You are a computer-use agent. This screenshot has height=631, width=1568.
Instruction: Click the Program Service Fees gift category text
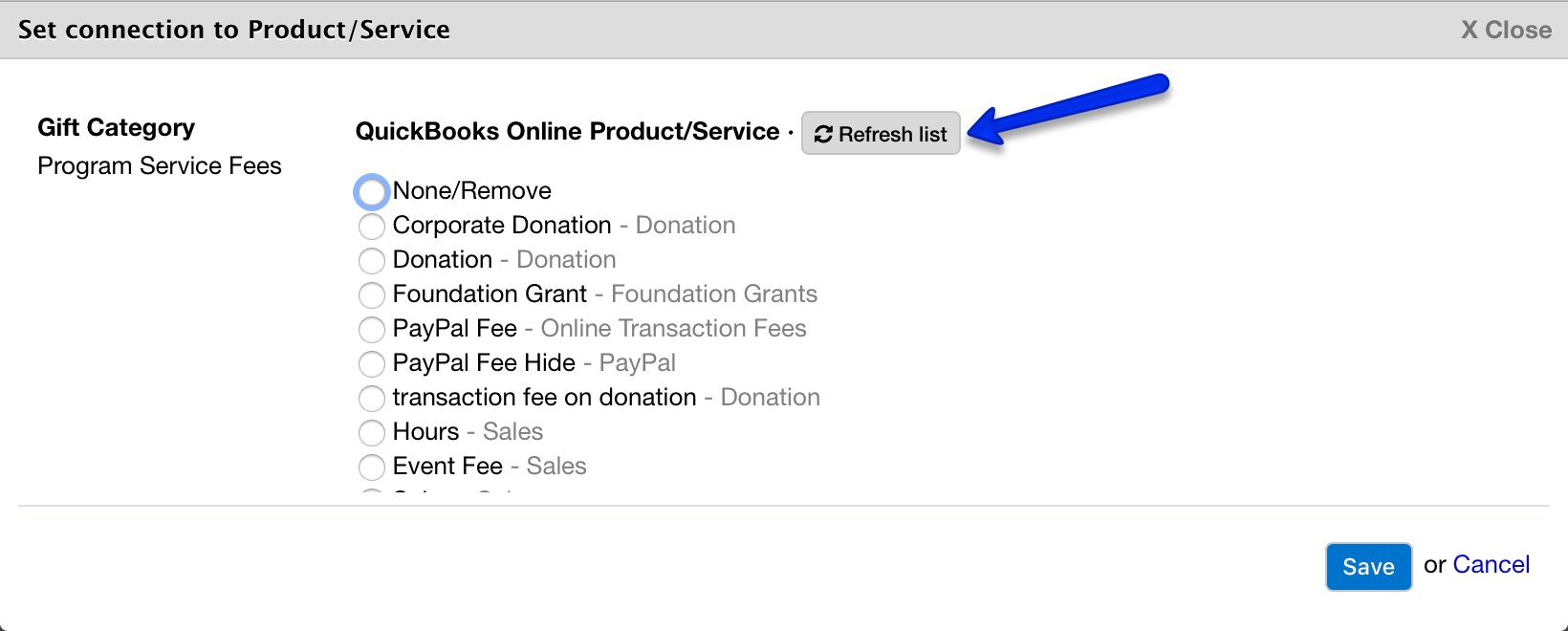[x=159, y=165]
